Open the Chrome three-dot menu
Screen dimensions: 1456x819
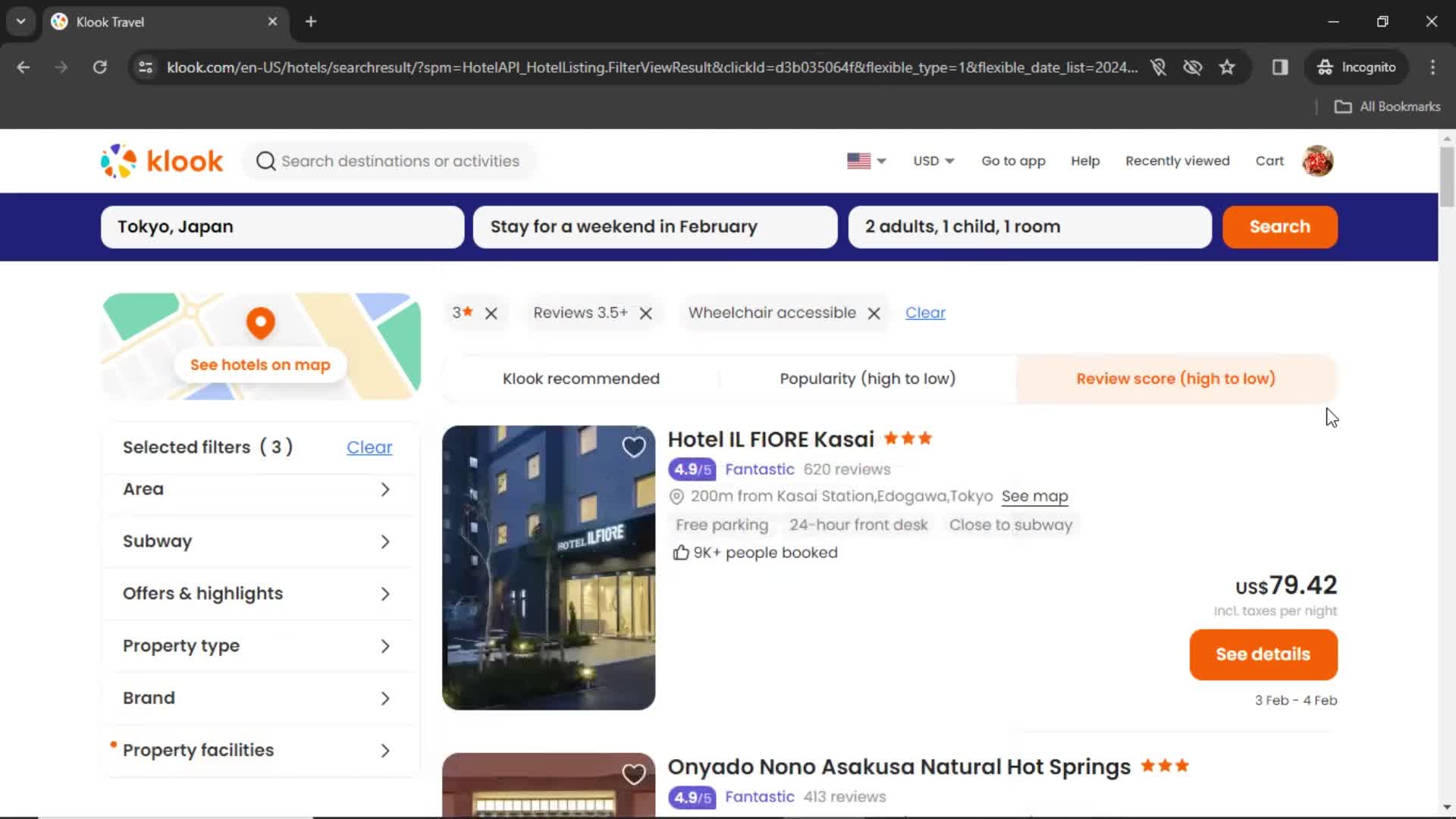click(1432, 67)
